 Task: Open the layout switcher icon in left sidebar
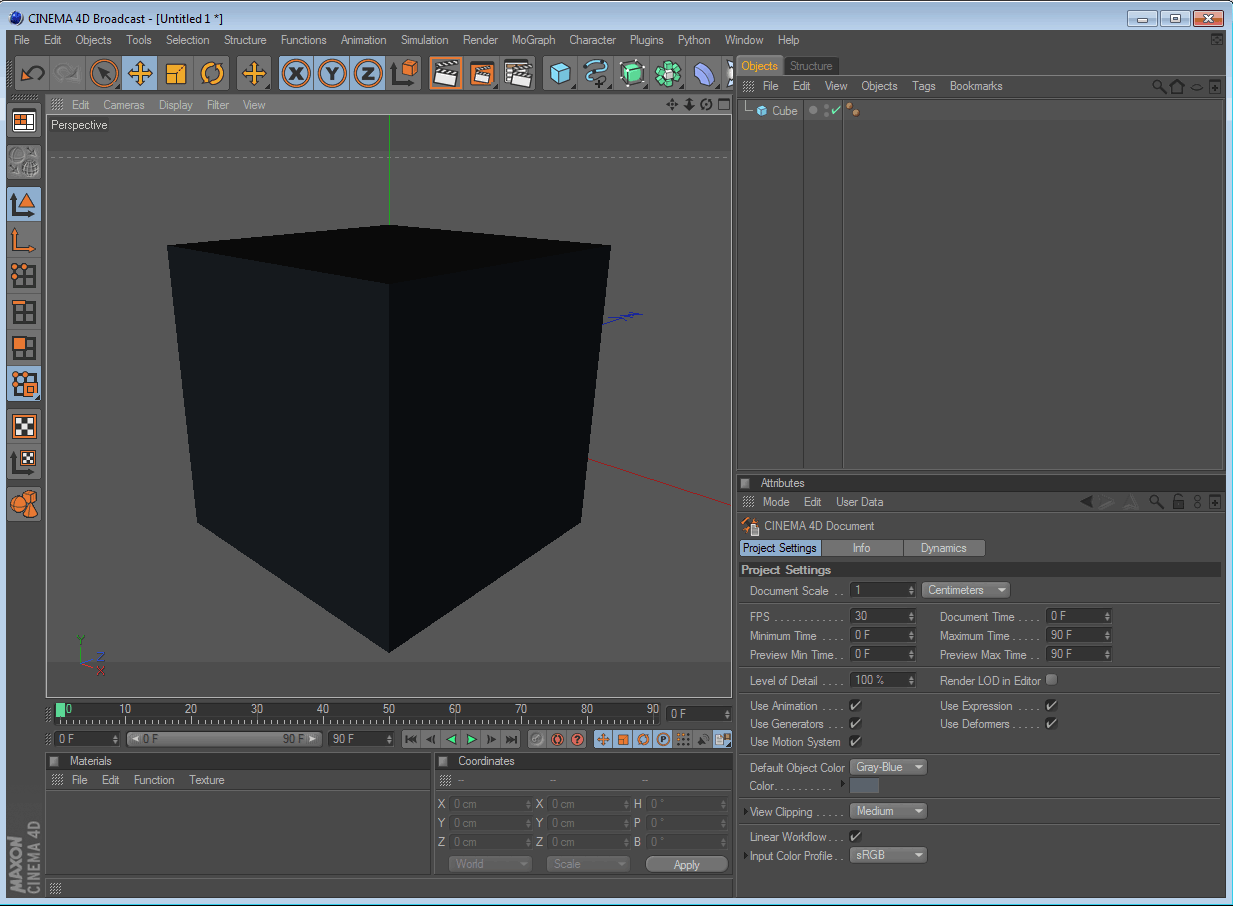[x=24, y=122]
